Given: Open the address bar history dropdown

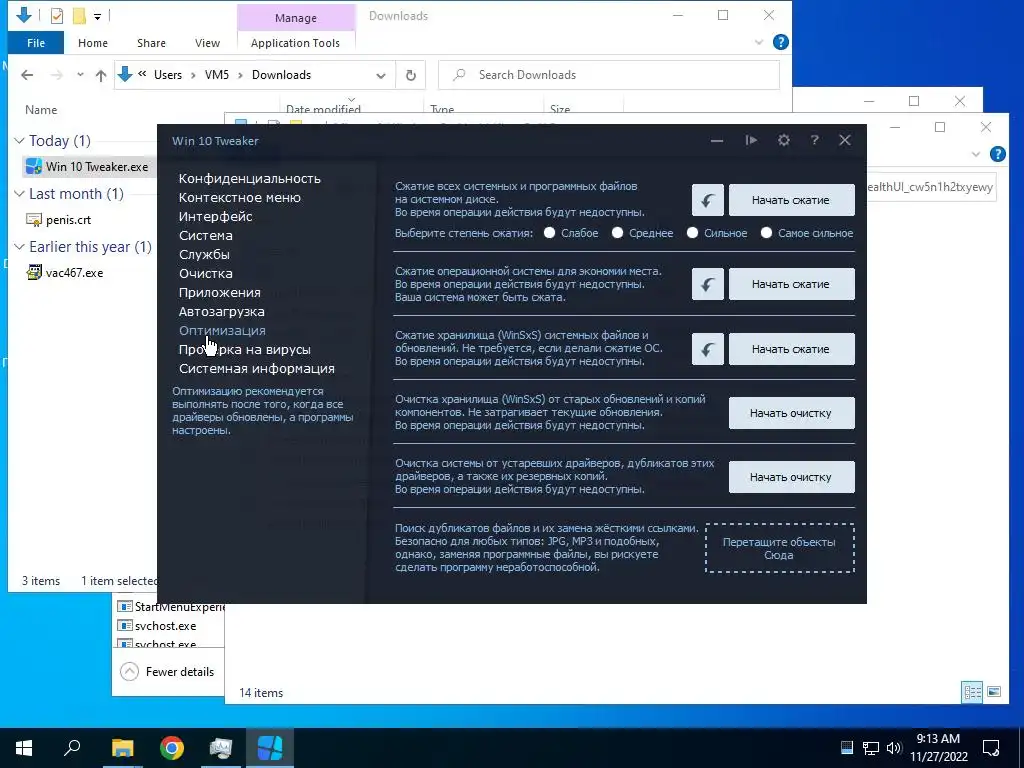Looking at the screenshot, I should (x=381, y=76).
